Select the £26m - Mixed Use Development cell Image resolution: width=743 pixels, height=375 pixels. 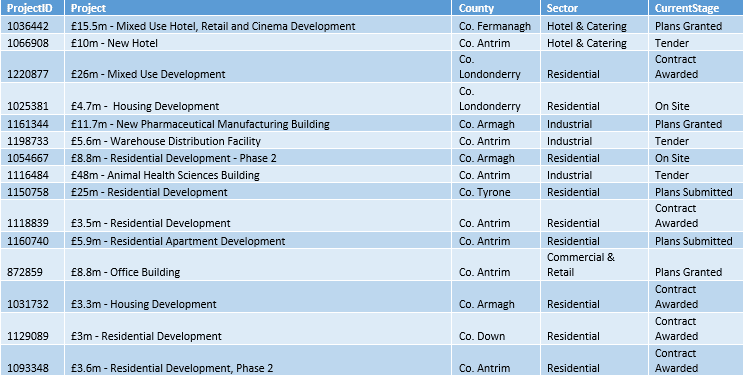pos(258,67)
